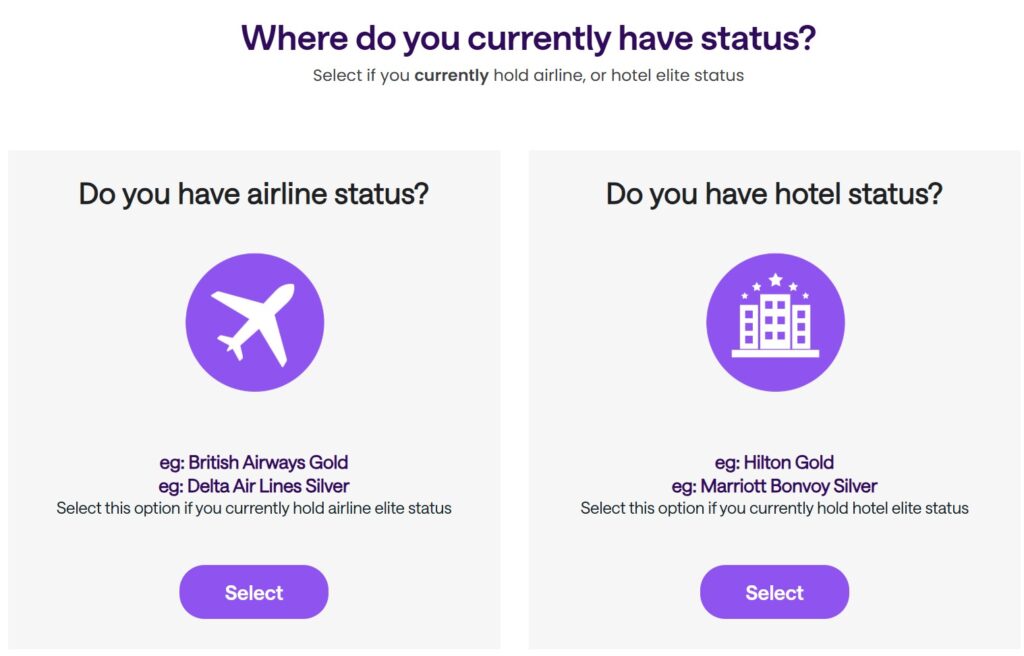Screen dimensions: 1024x656
Task: Click the hotel building base inside circle
Action: [775, 353]
